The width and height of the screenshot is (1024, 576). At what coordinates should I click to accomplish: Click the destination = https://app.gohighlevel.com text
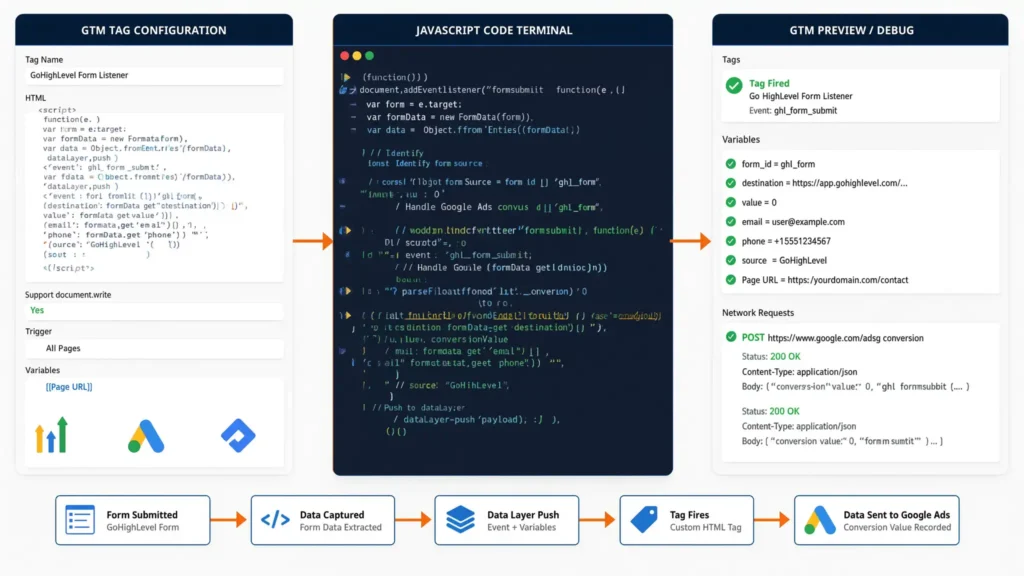[824, 183]
